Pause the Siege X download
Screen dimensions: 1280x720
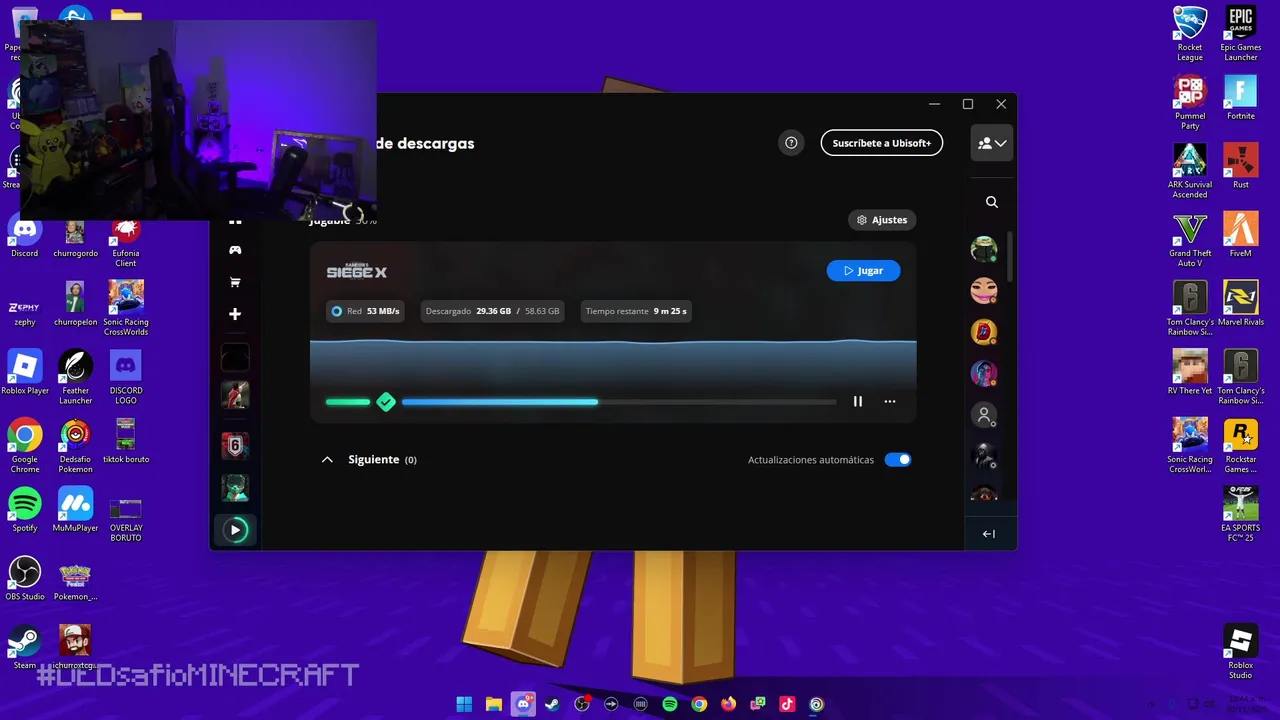(x=857, y=401)
